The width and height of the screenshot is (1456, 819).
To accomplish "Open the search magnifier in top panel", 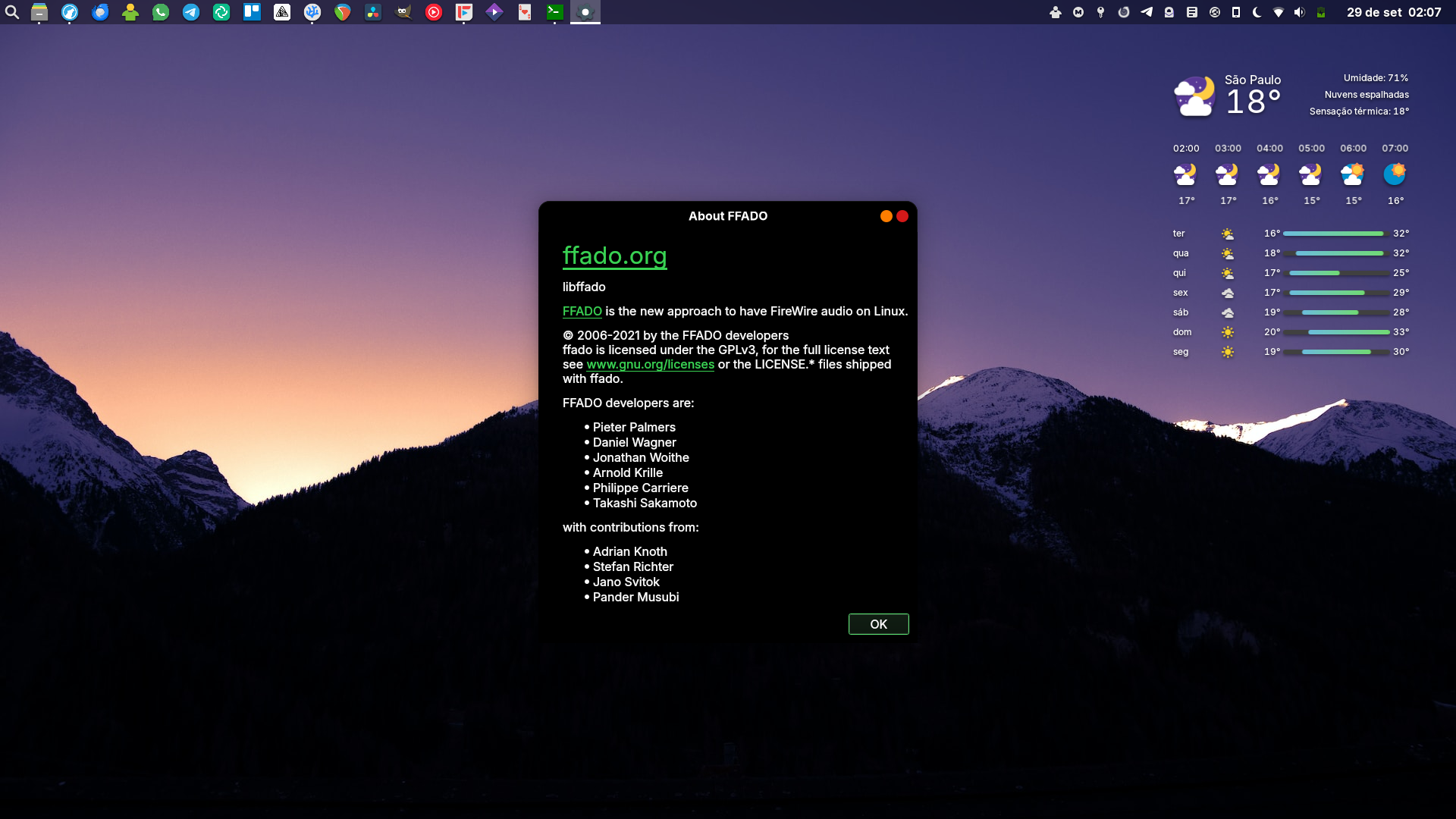I will tap(12, 12).
